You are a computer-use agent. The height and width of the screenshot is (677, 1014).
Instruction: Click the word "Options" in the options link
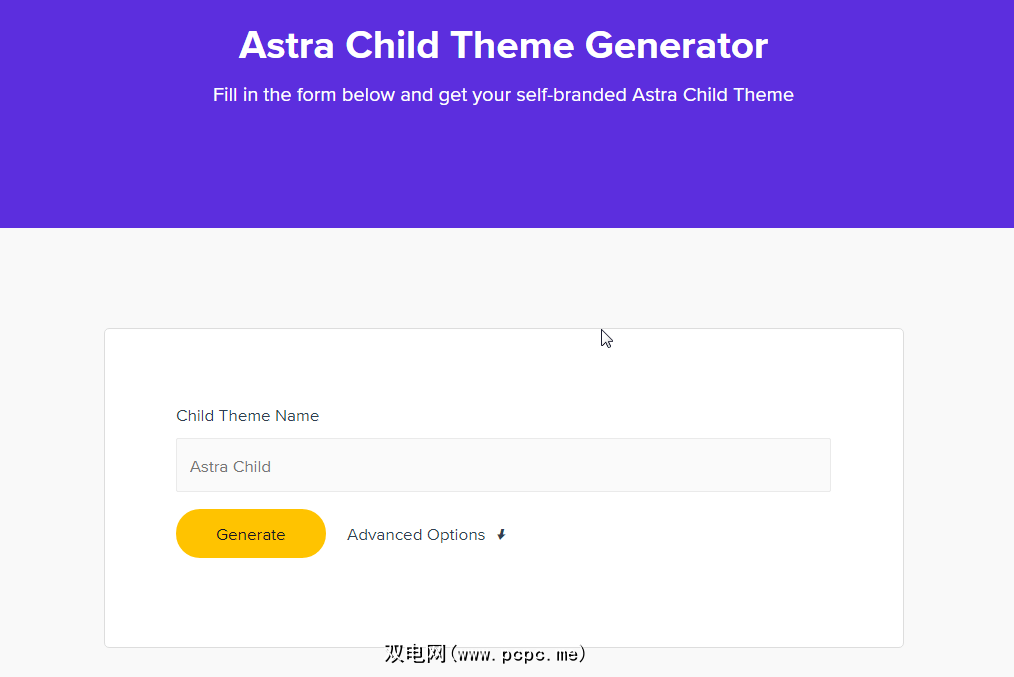(456, 535)
